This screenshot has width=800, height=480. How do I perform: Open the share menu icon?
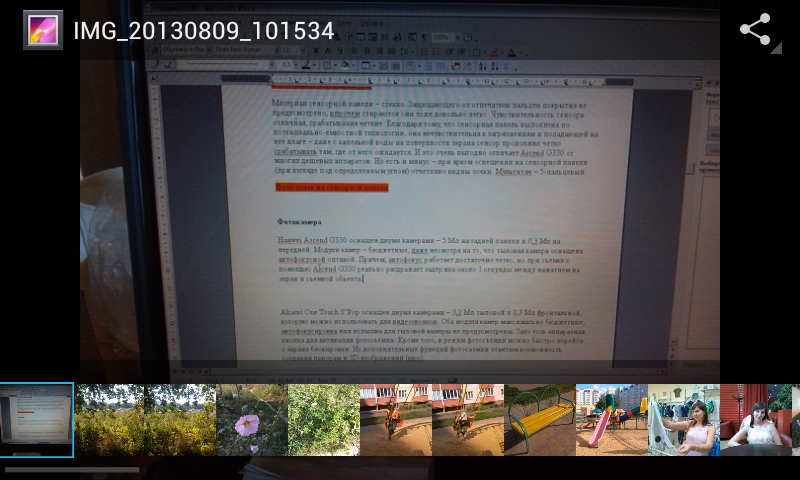pyautogui.click(x=755, y=30)
